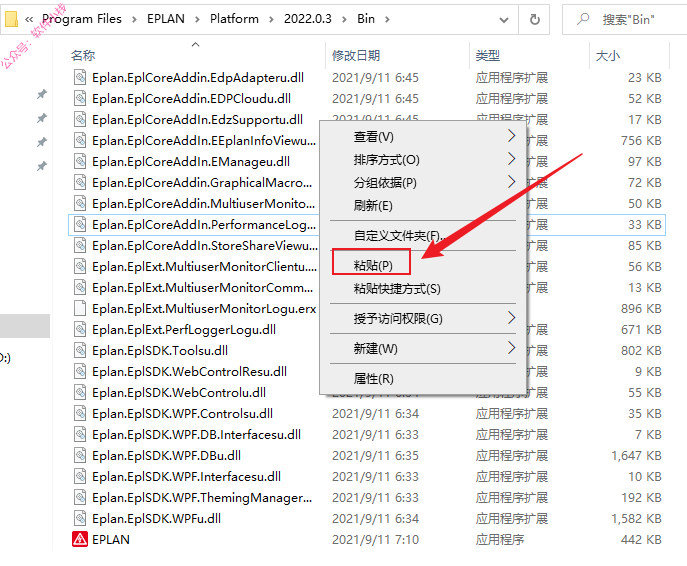Expand the chevron after 2022.0.3 in the path
This screenshot has width=687, height=566.
344,19
